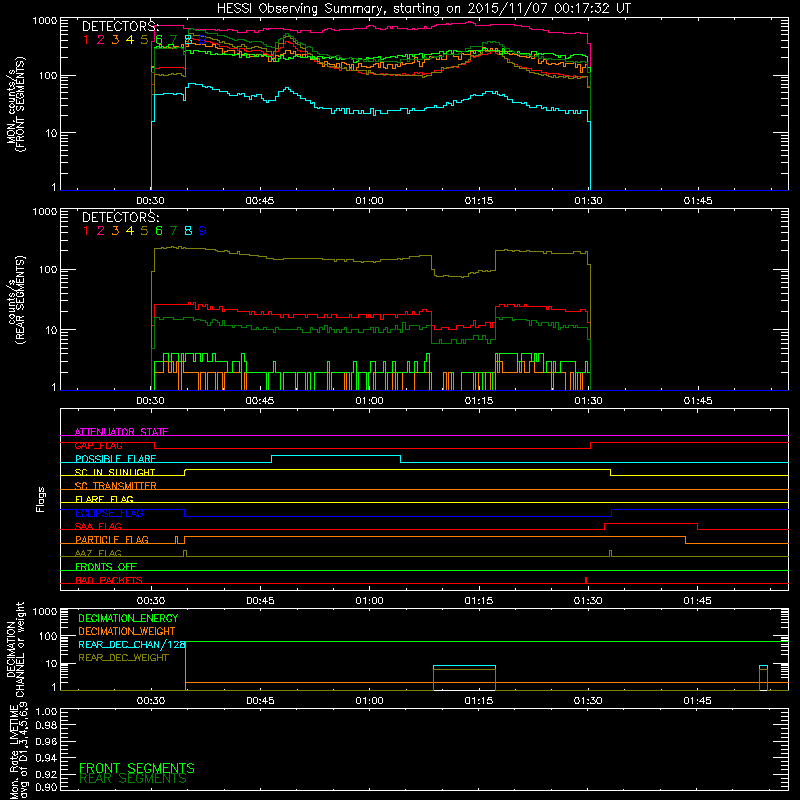
Task: Click the '0.94' tick on the livetime axis
Action: [46, 757]
